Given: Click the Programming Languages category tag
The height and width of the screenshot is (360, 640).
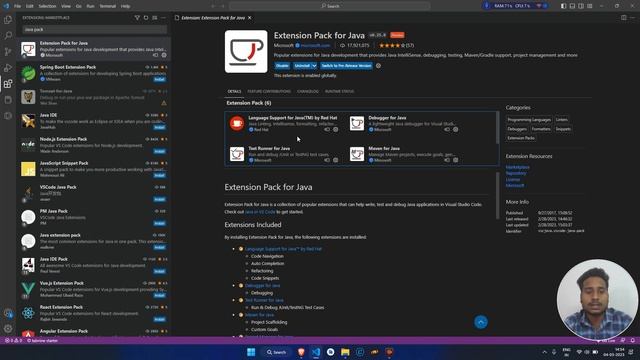Looking at the screenshot, I should pyautogui.click(x=529, y=120).
